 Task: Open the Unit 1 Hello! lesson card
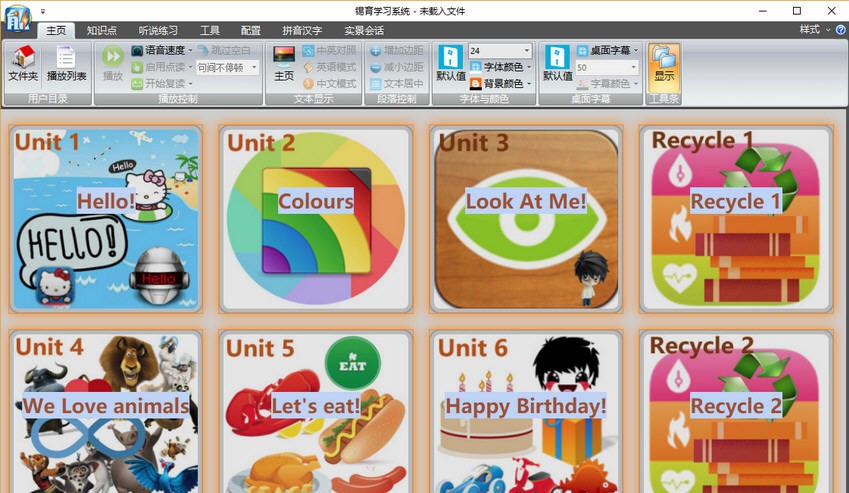click(x=106, y=219)
